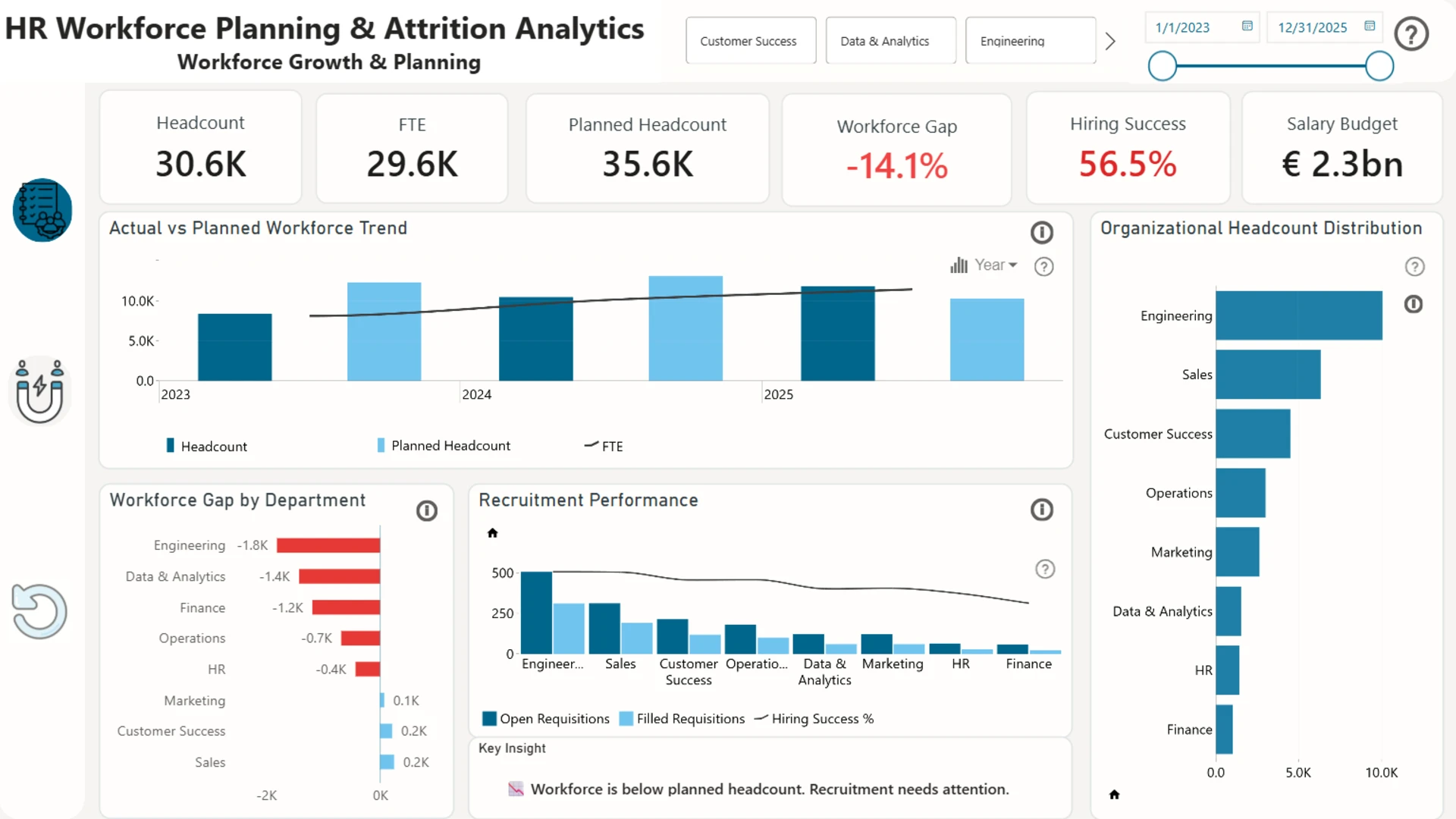
Task: Open the start date calendar picker
Action: (1247, 27)
